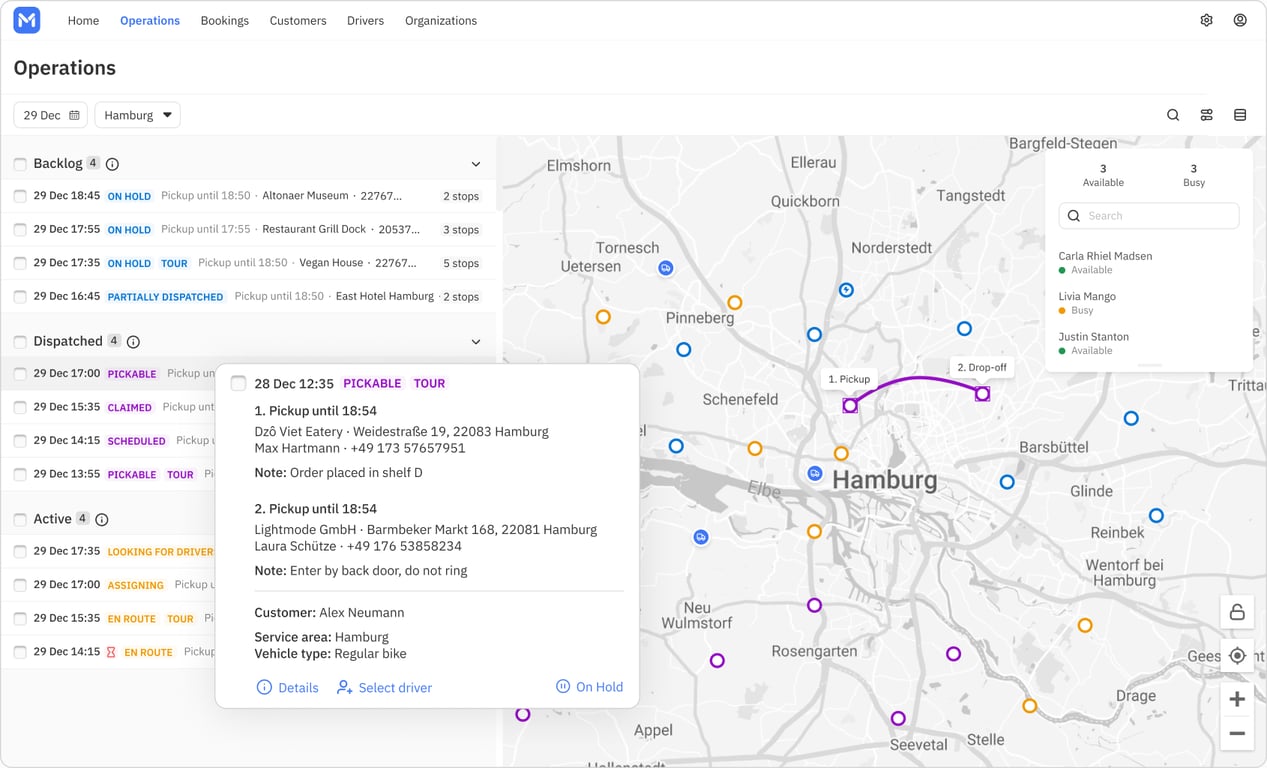This screenshot has height=768, width=1267.
Task: Show info icon next to Dispatched heading
Action: (x=133, y=341)
